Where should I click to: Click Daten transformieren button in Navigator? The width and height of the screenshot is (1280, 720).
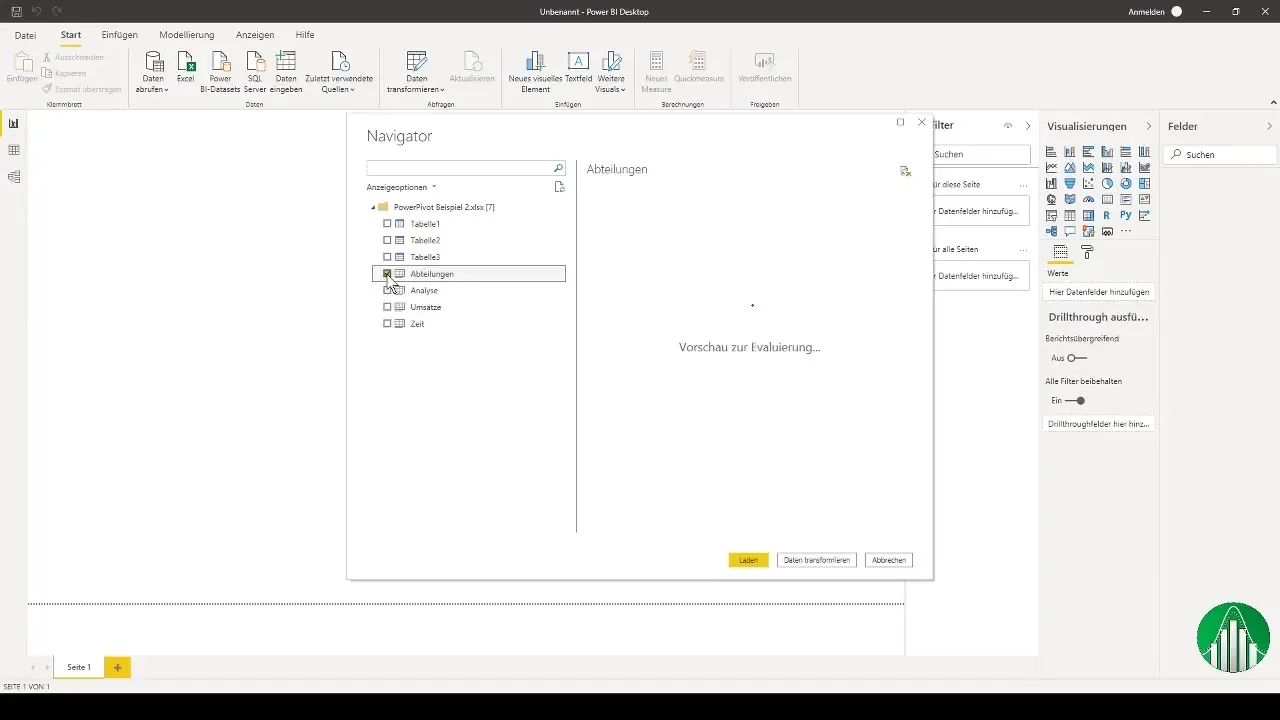click(817, 560)
